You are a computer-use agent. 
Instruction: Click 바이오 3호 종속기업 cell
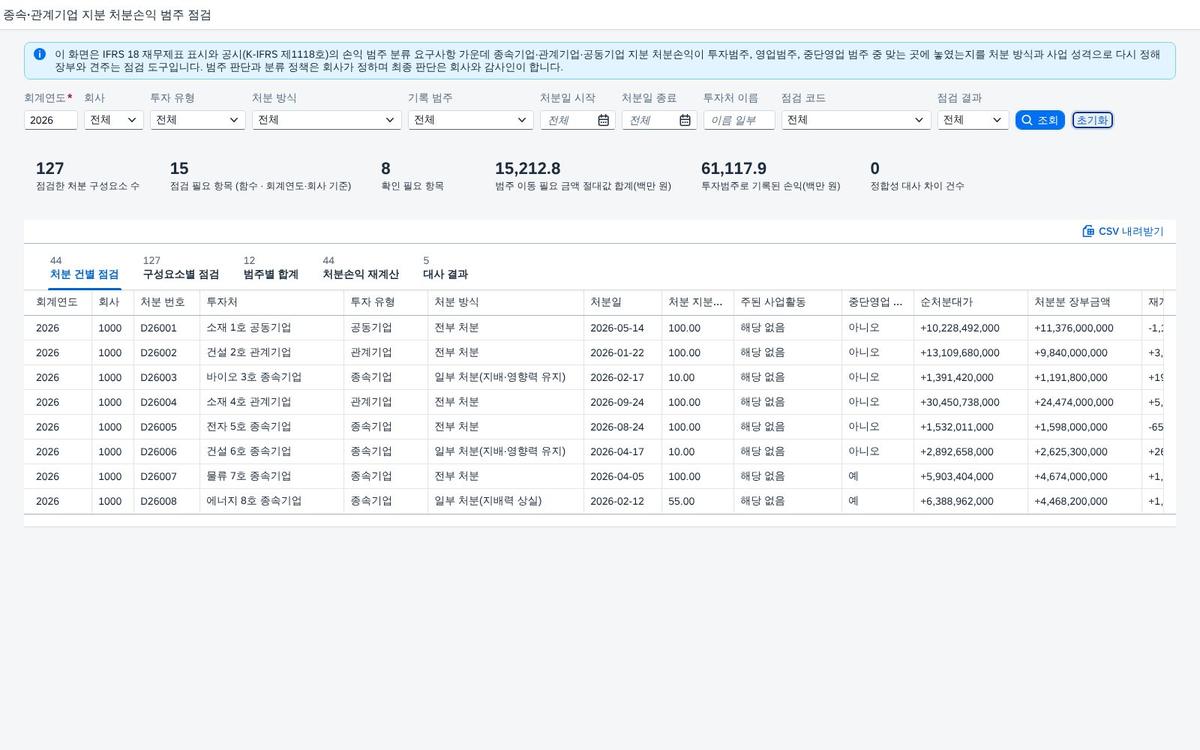(271, 378)
